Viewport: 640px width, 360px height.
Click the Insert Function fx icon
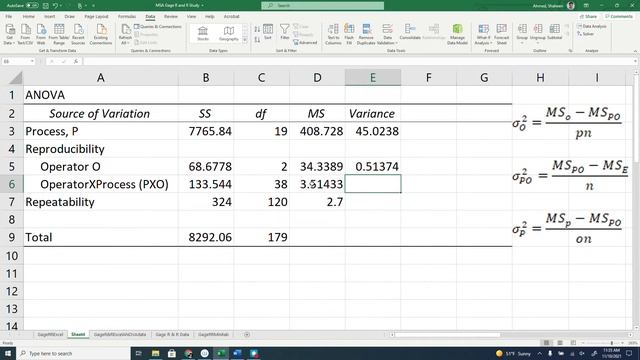[76, 61]
